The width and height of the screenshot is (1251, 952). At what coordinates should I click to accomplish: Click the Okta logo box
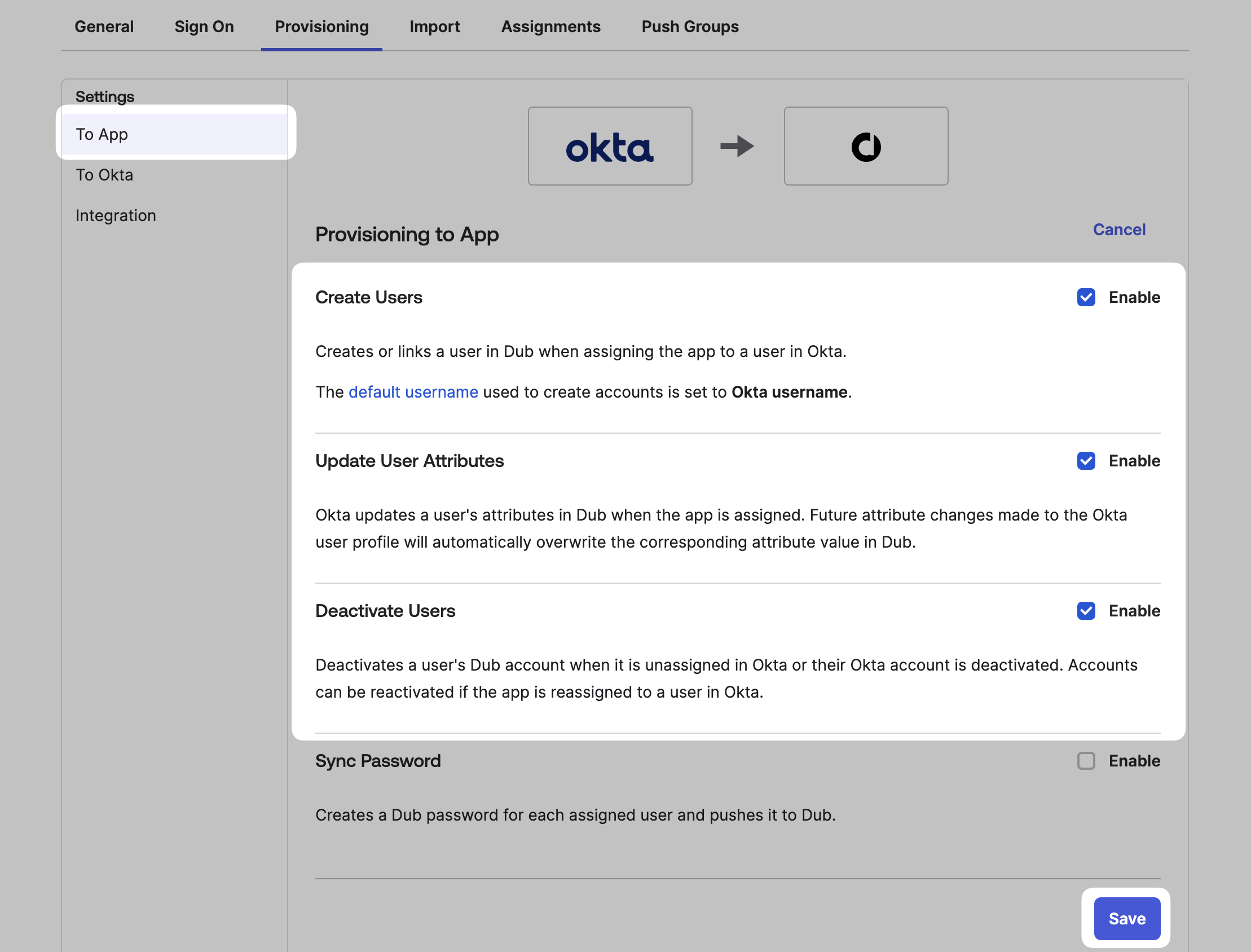[610, 146]
